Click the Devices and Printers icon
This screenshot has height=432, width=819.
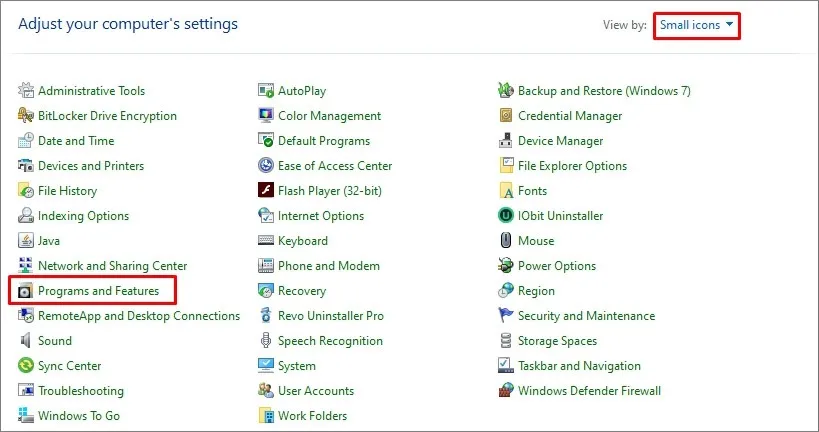click(26, 166)
